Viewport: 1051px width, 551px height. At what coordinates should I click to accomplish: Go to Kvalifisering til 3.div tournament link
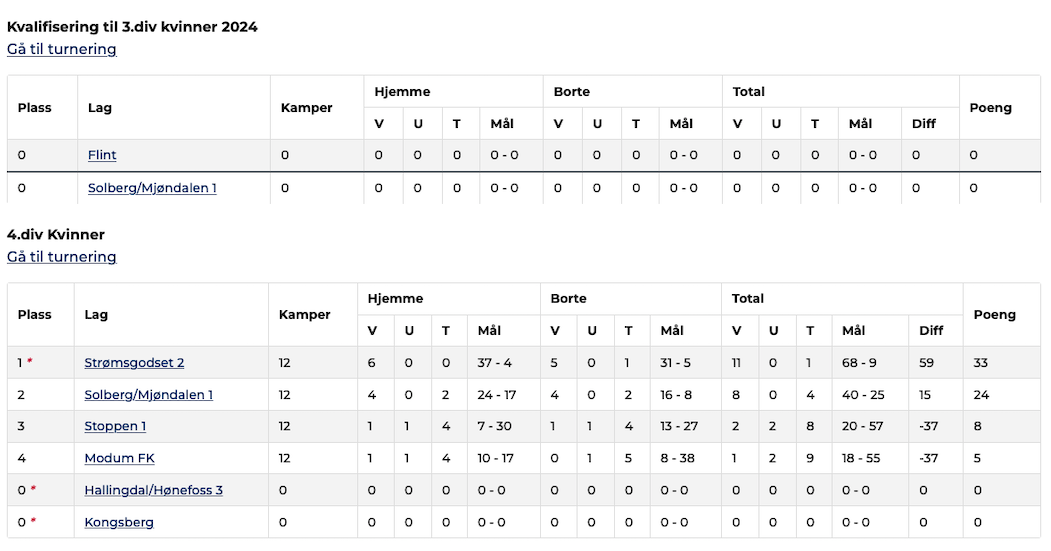[62, 49]
